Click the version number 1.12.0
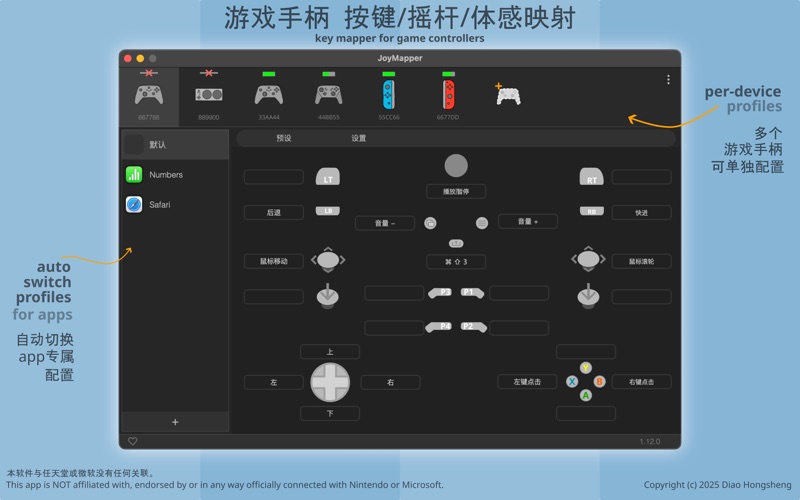This screenshot has height=500, width=800. (x=650, y=441)
